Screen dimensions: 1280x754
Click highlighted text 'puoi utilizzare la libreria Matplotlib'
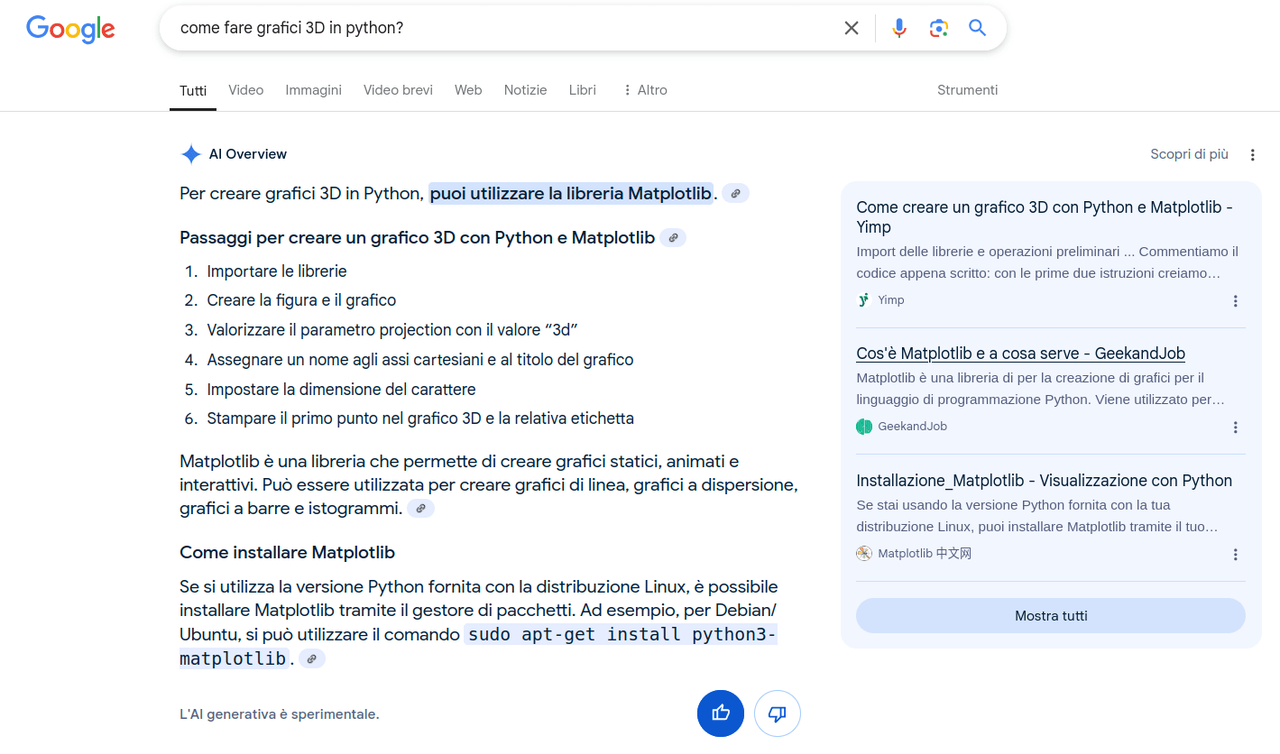point(571,193)
